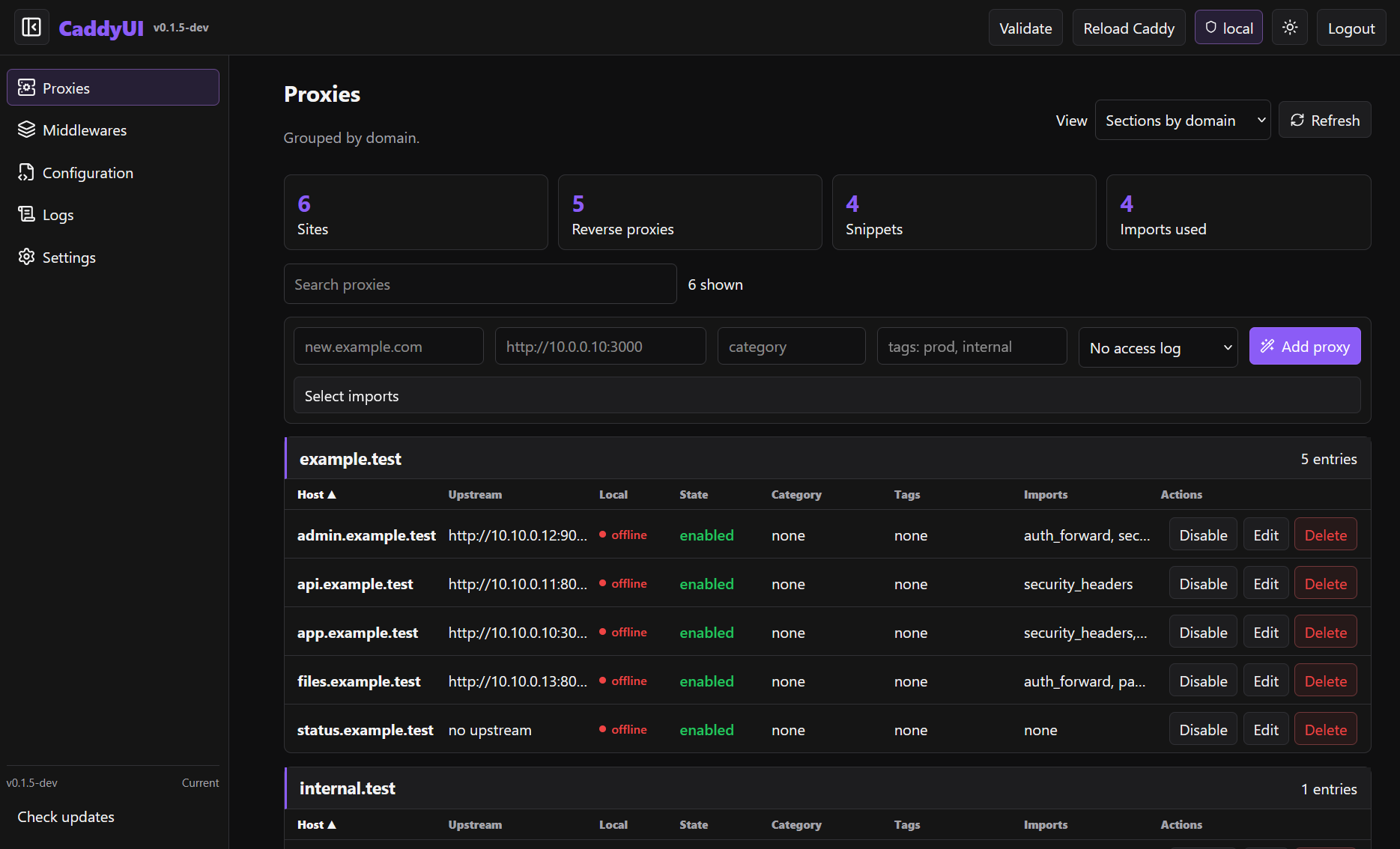The height and width of the screenshot is (849, 1400).
Task: Collapse the sidebar with the panel icon
Action: [x=31, y=28]
